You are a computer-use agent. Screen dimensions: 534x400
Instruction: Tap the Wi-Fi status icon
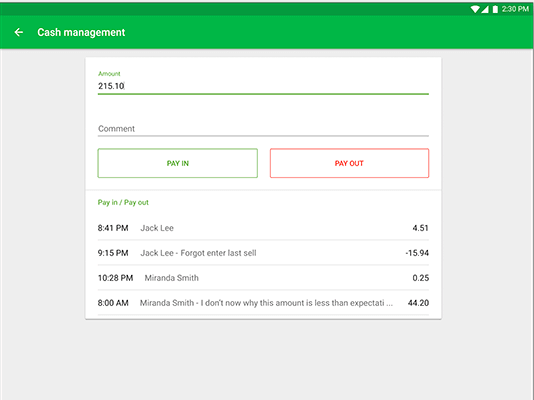475,9
